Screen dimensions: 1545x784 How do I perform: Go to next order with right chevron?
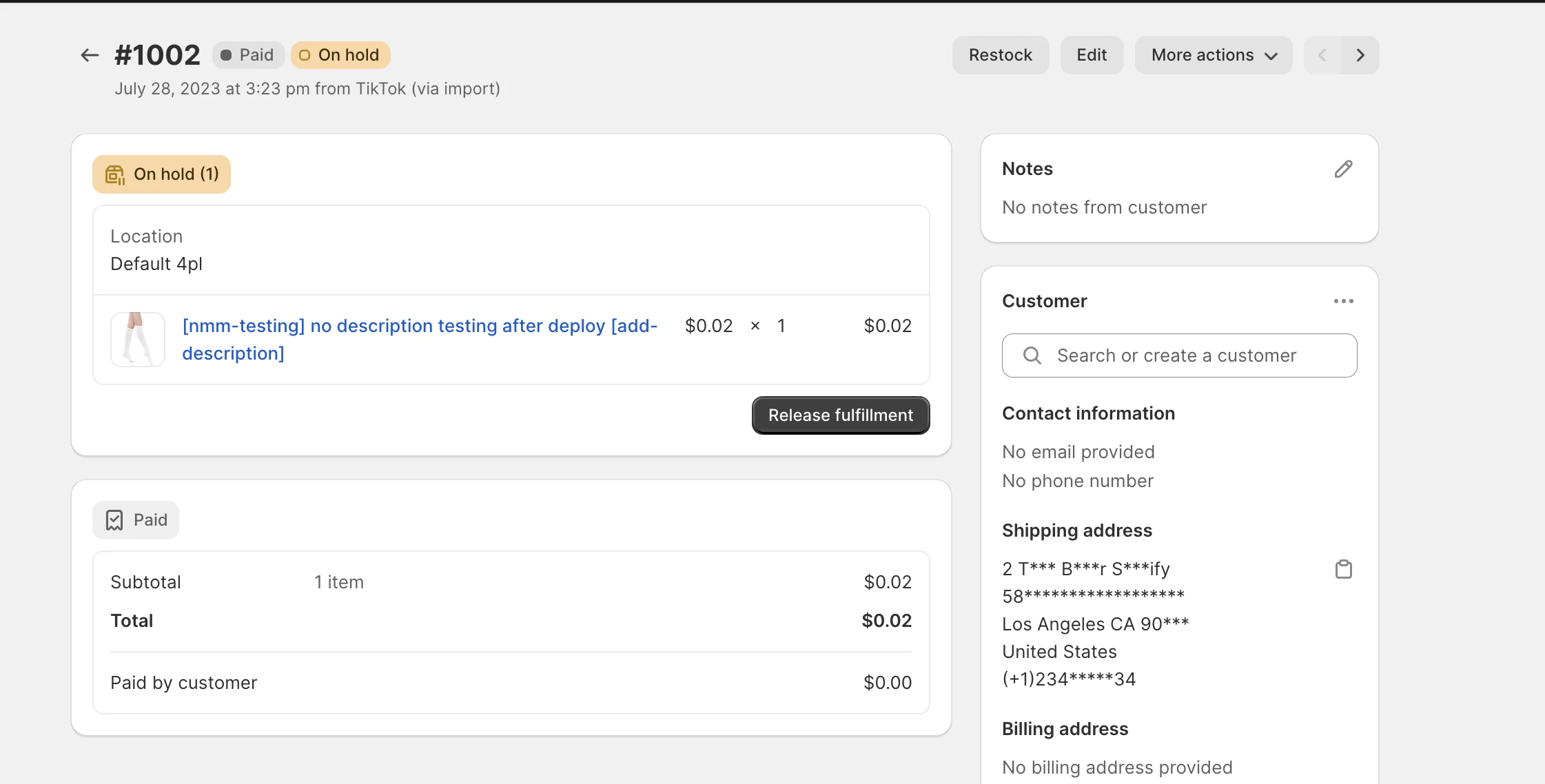(1360, 55)
